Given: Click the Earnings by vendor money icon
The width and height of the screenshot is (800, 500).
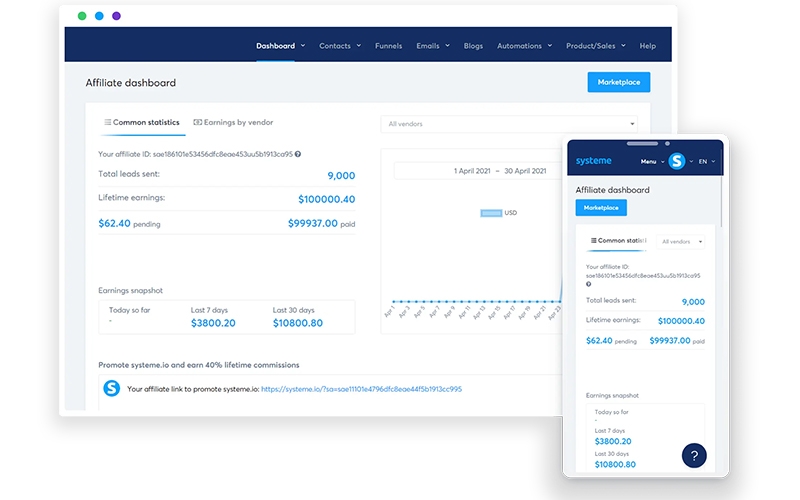Looking at the screenshot, I should pos(197,122).
